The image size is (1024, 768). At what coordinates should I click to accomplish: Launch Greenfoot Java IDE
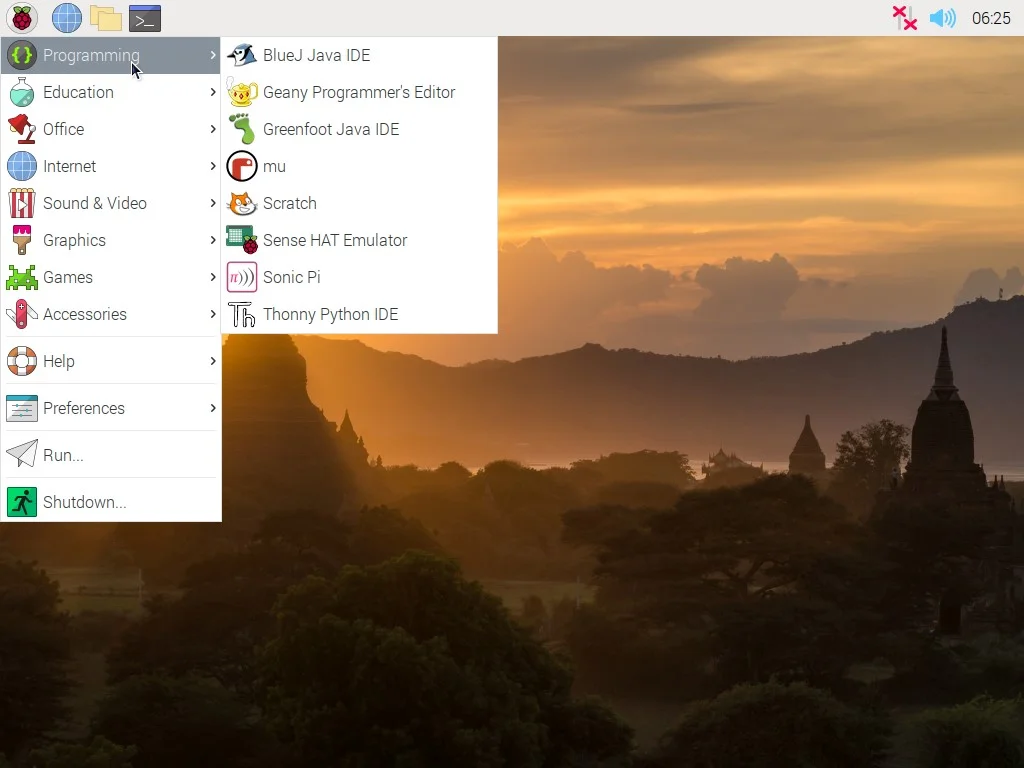click(x=359, y=129)
